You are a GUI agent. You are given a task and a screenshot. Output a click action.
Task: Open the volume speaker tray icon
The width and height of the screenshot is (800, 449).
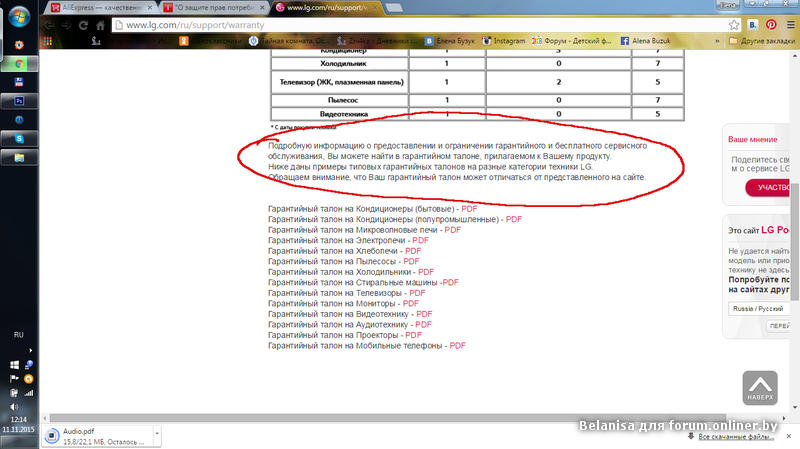[x=14, y=407]
